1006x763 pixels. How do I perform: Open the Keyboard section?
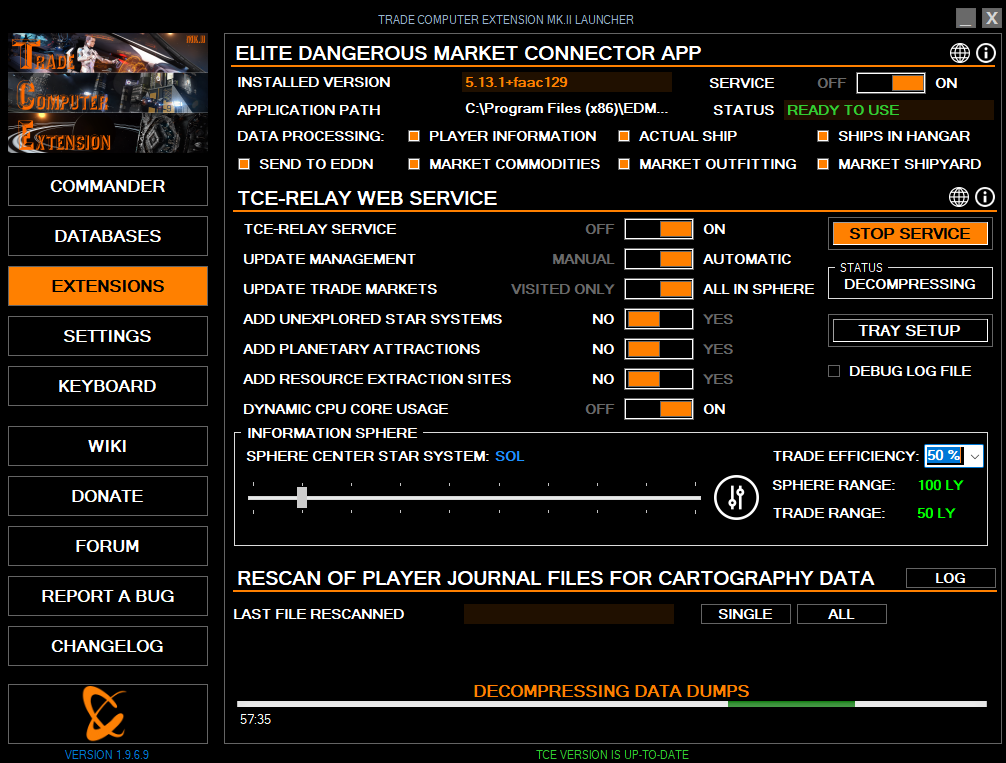(x=108, y=386)
